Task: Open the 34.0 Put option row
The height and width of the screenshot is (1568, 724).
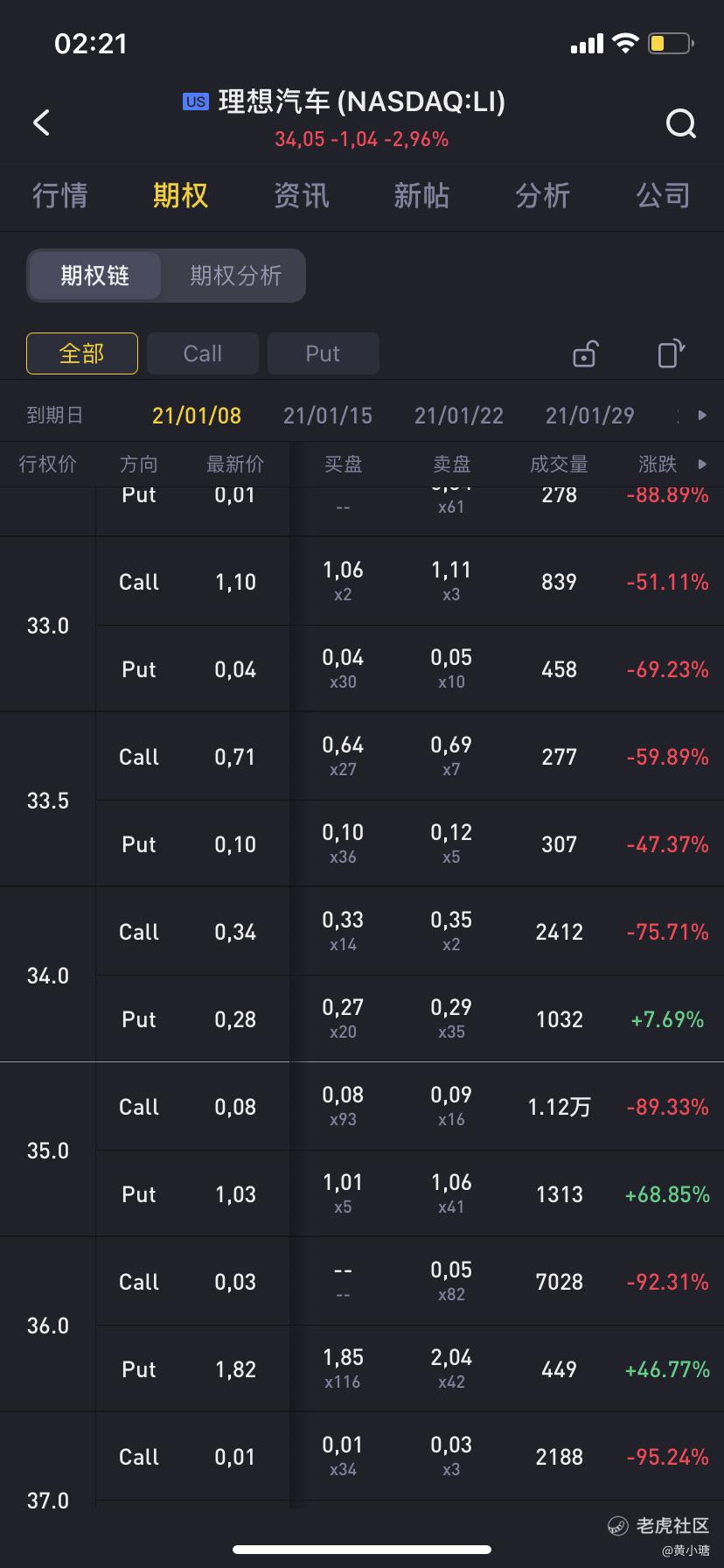Action: tap(410, 1018)
